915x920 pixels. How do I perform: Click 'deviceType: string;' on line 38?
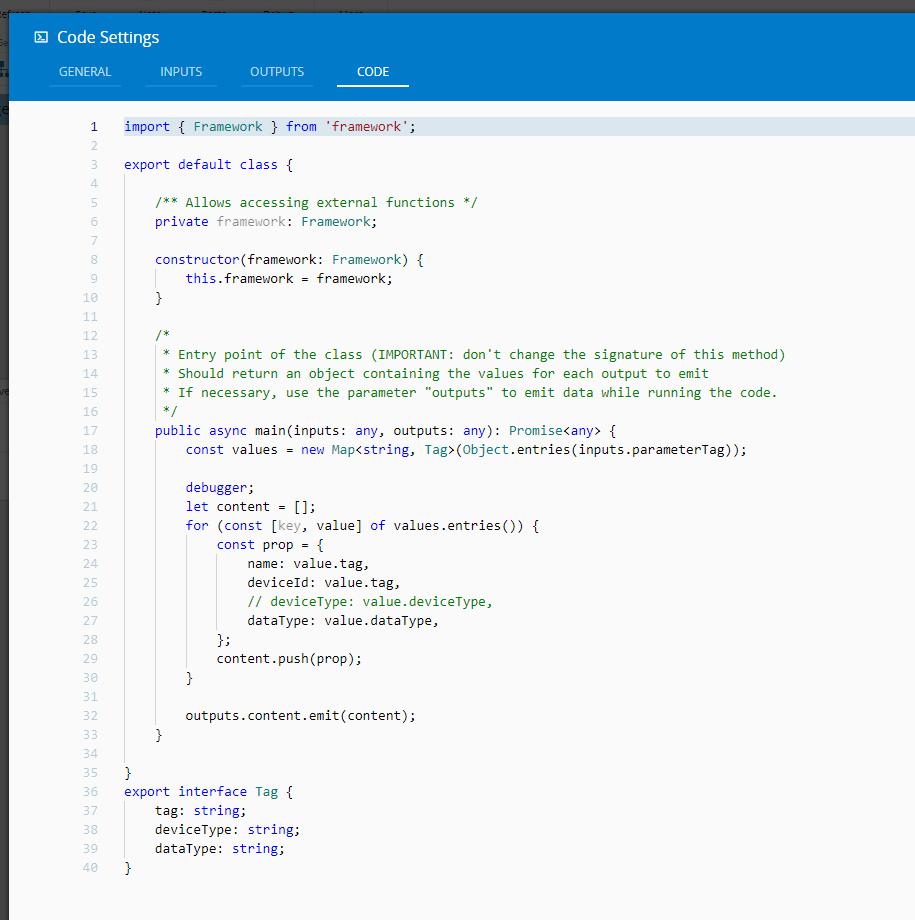[x=228, y=830]
